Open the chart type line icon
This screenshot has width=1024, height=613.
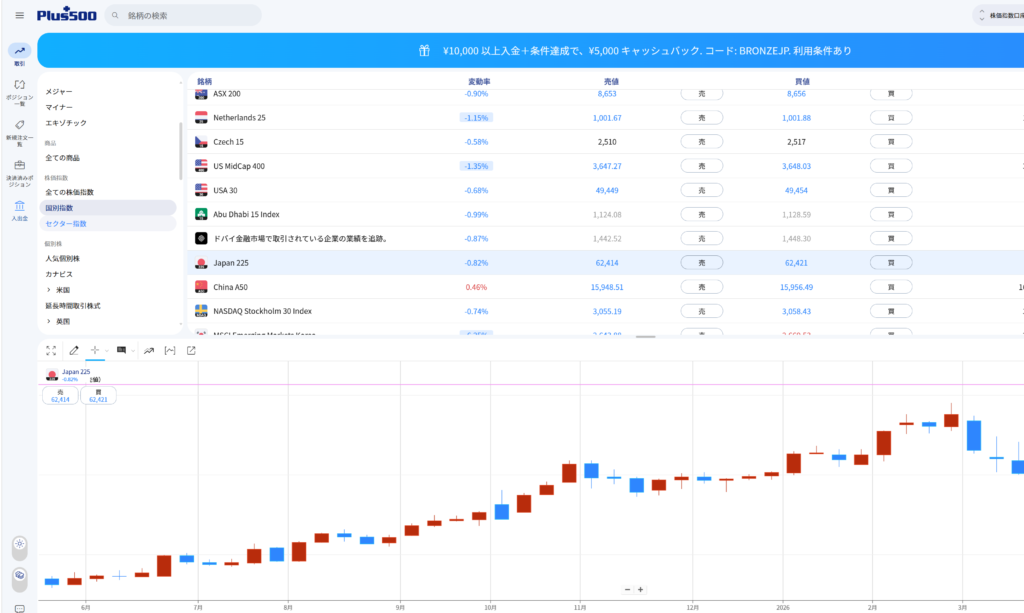click(x=149, y=351)
